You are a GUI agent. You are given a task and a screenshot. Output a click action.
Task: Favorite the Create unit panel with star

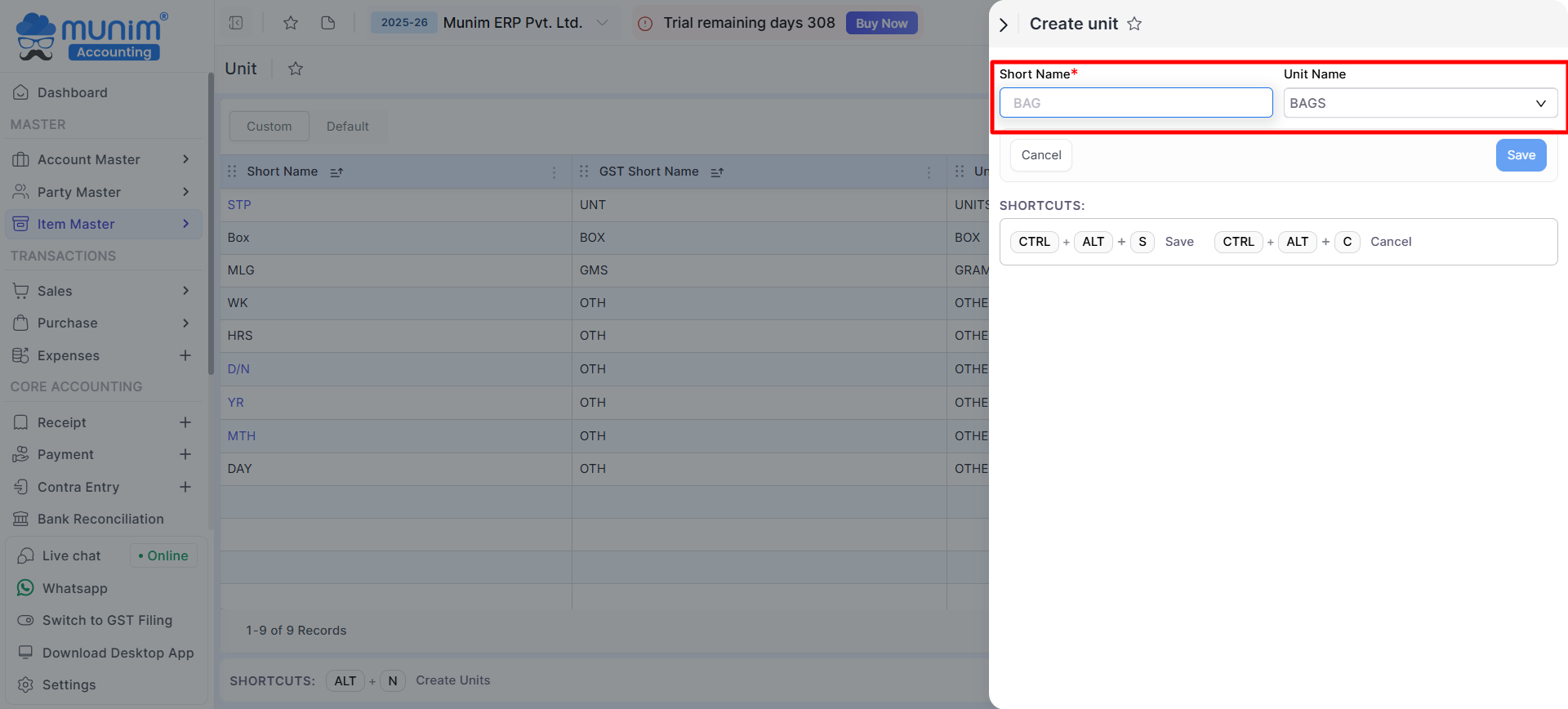coord(1134,25)
